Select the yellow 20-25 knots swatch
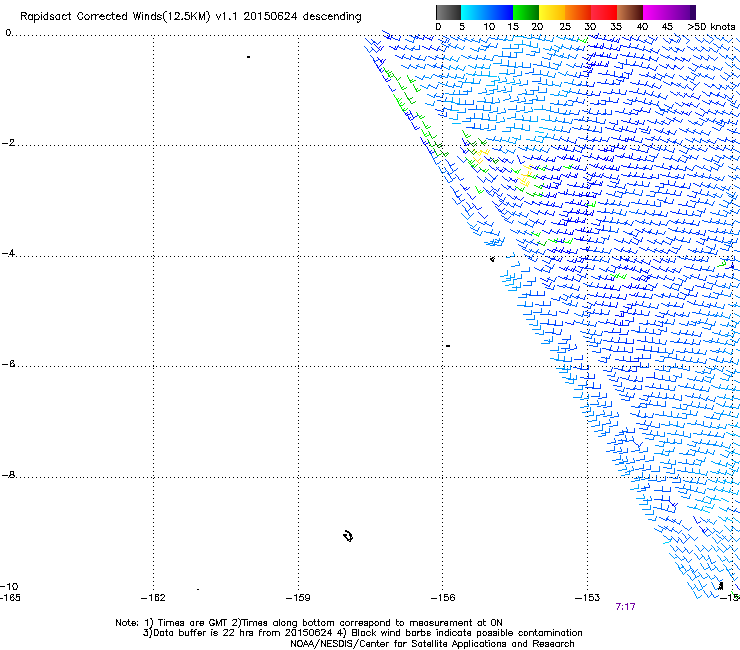This screenshot has width=740, height=650. click(x=552, y=12)
